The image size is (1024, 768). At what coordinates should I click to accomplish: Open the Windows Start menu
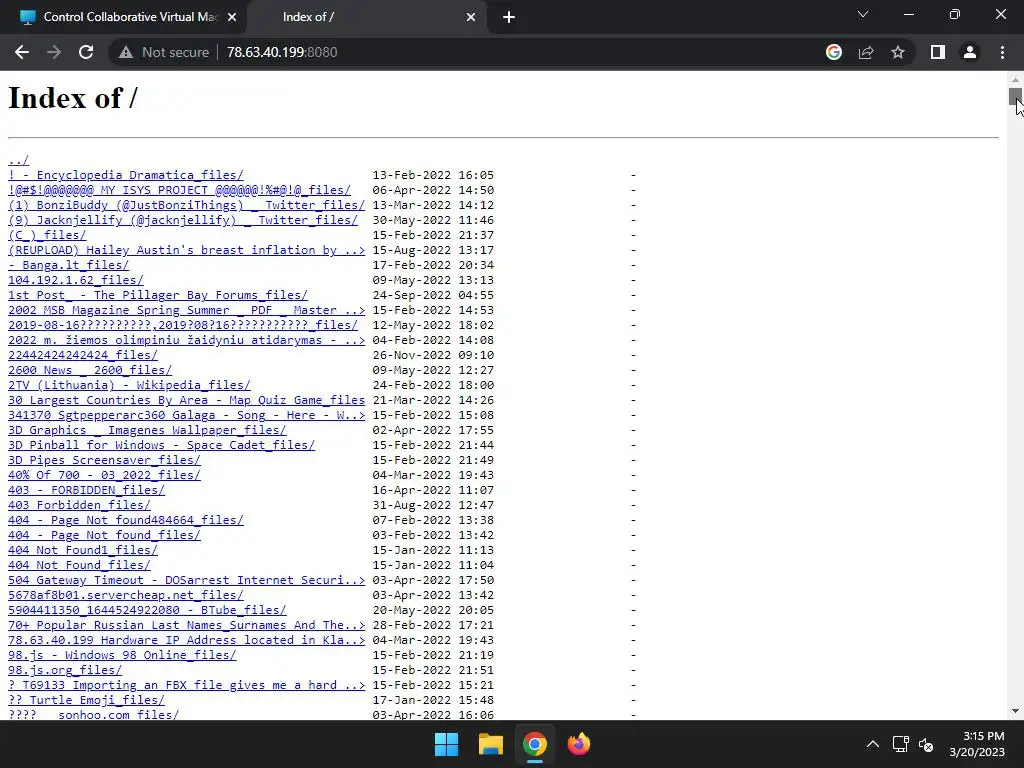click(x=447, y=744)
